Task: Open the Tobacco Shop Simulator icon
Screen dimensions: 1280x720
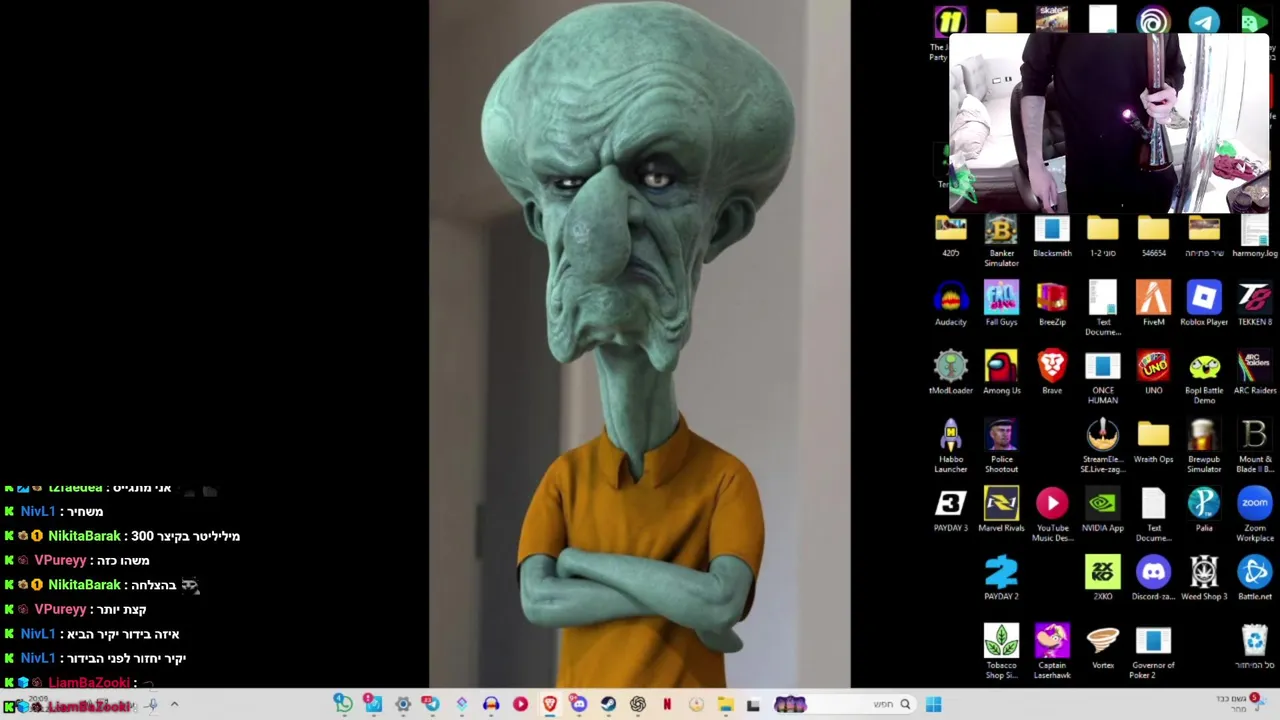Action: [1001, 651]
